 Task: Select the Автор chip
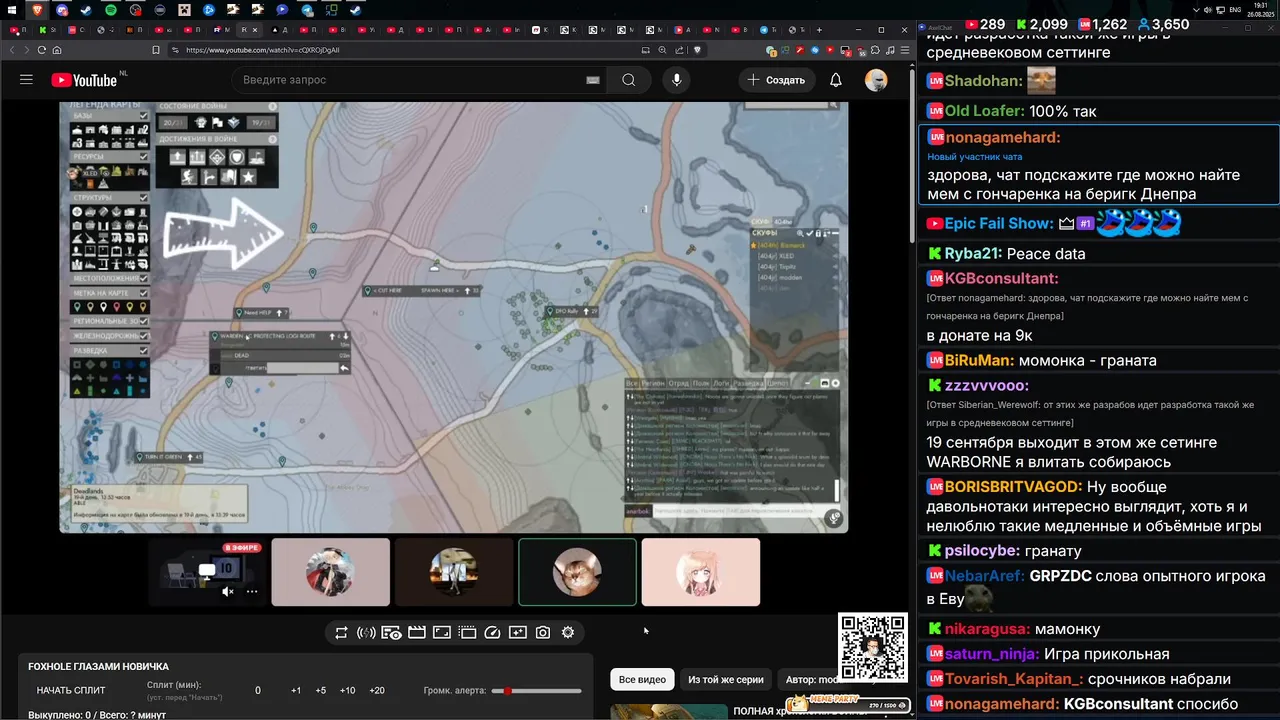(x=811, y=680)
